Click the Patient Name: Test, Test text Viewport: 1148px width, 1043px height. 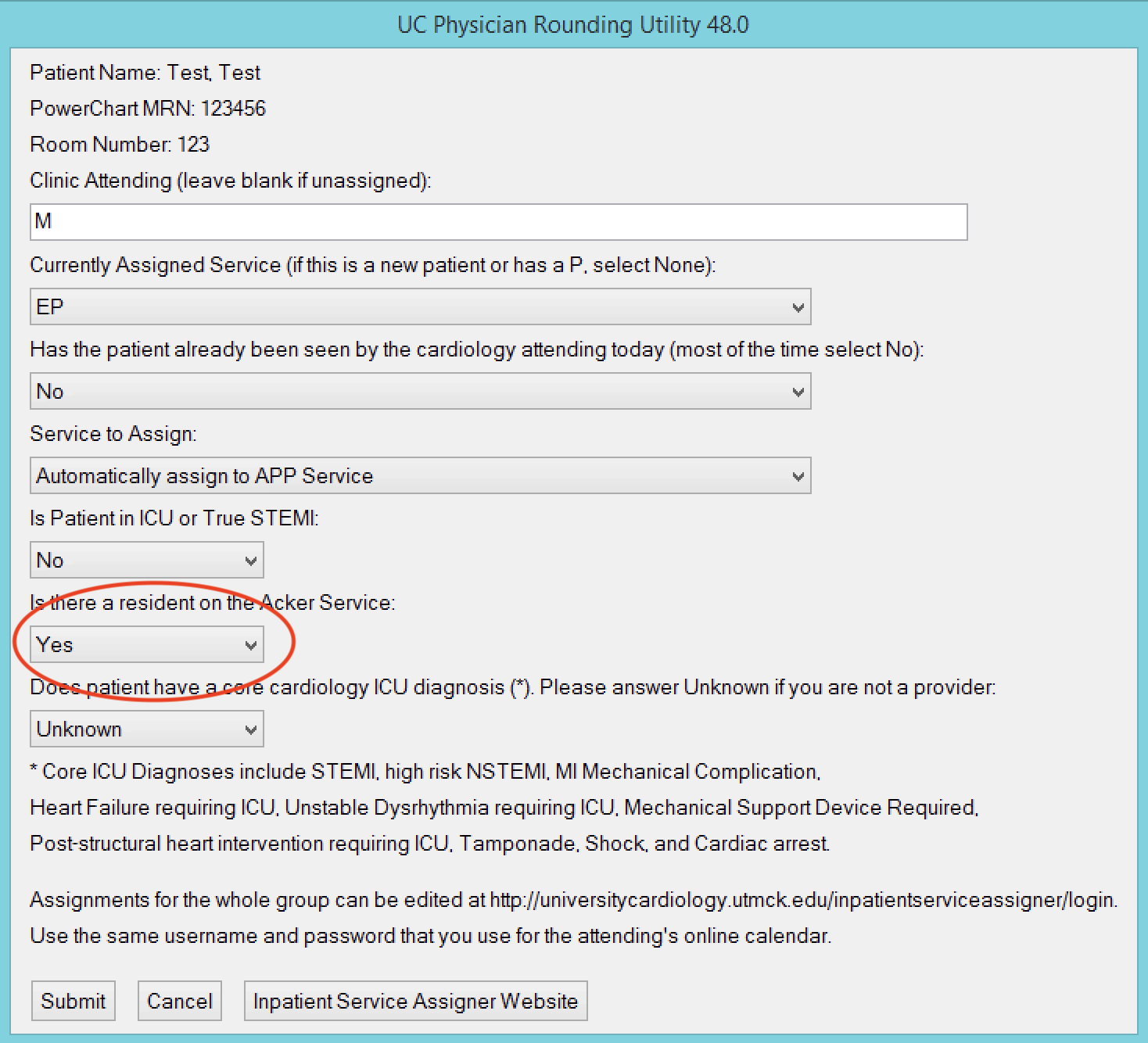pos(145,73)
